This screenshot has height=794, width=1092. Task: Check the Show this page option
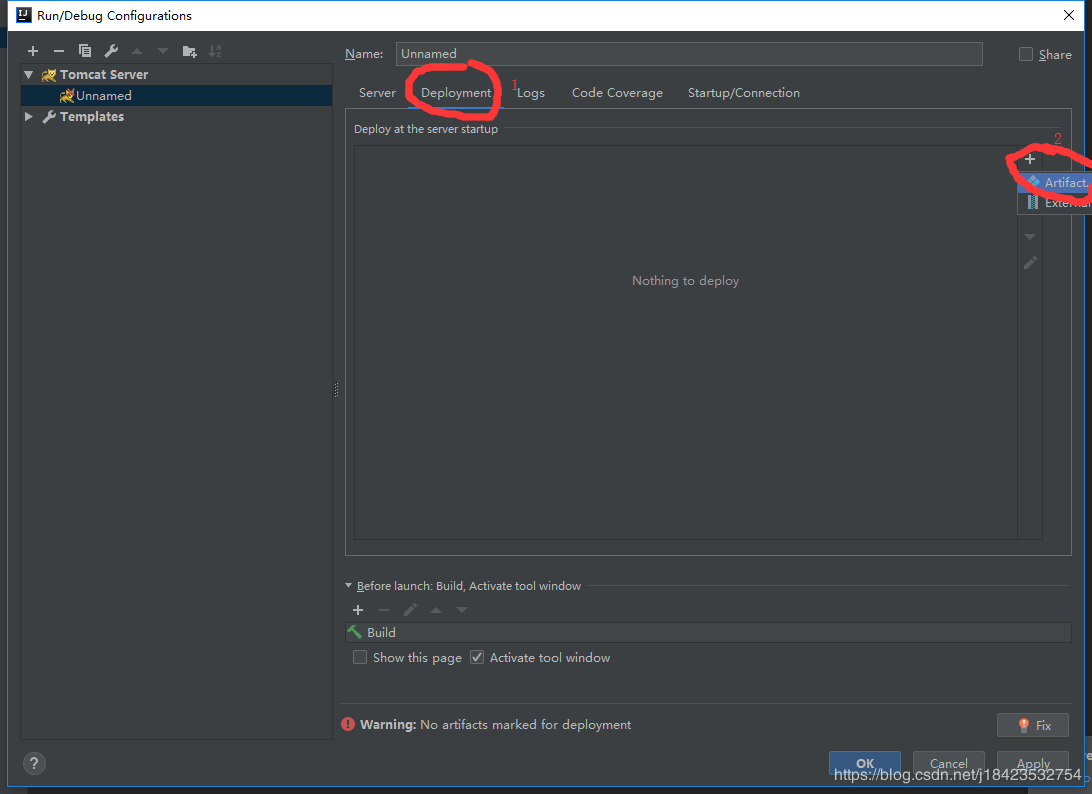(x=360, y=658)
